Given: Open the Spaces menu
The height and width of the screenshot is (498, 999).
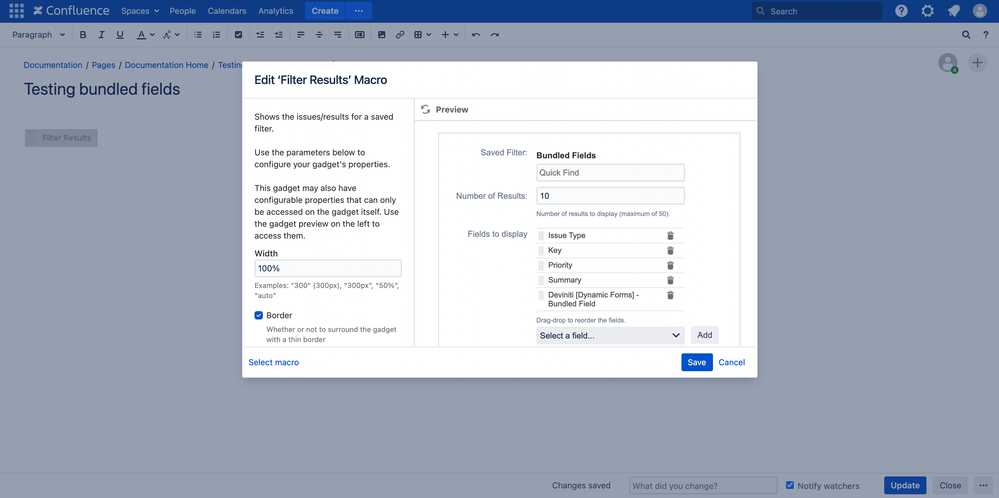Looking at the screenshot, I should 140,11.
